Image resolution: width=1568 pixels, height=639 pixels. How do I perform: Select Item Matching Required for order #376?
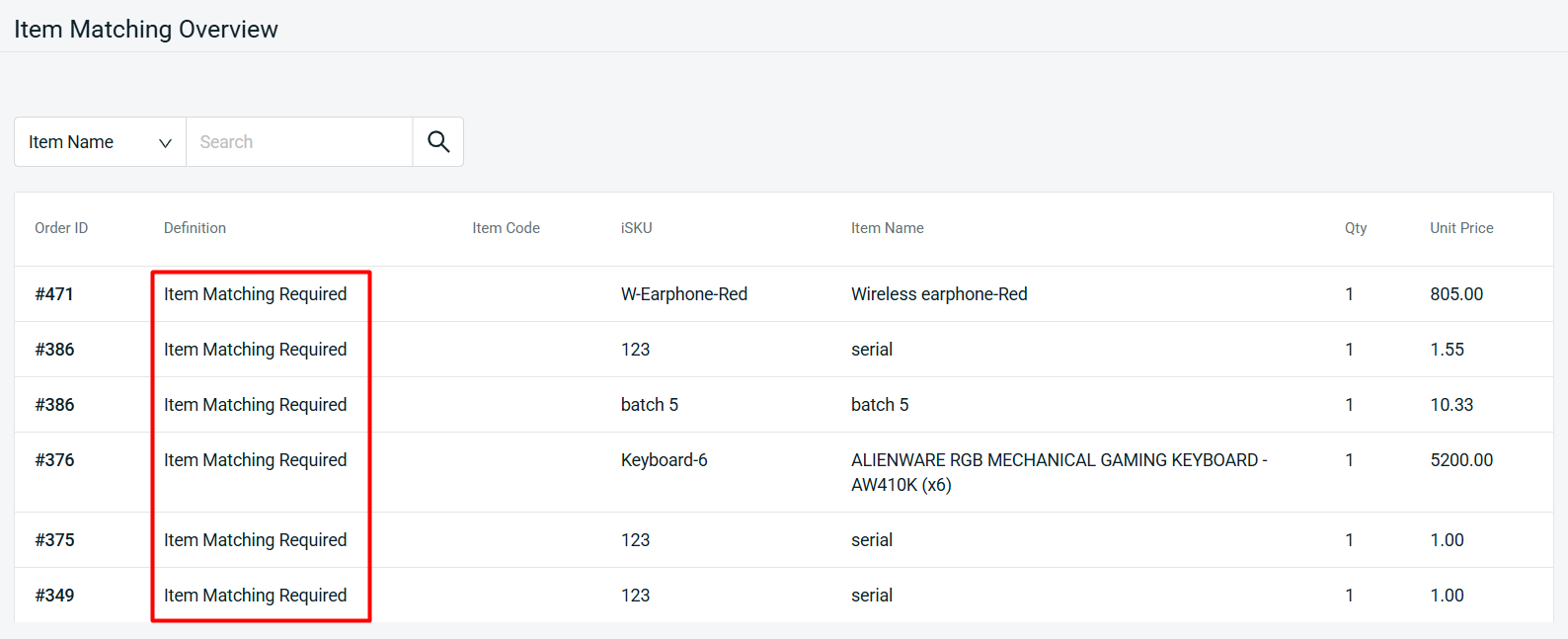255,460
